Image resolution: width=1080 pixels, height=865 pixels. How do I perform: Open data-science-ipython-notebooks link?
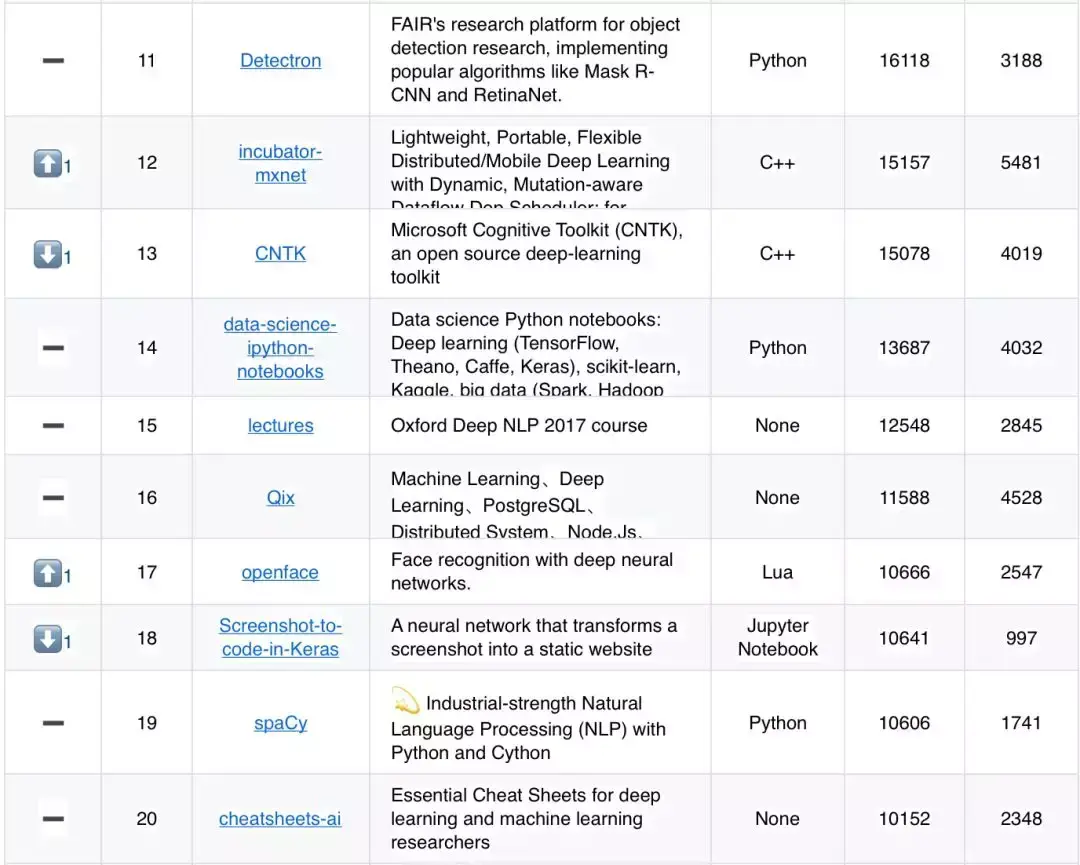280,348
